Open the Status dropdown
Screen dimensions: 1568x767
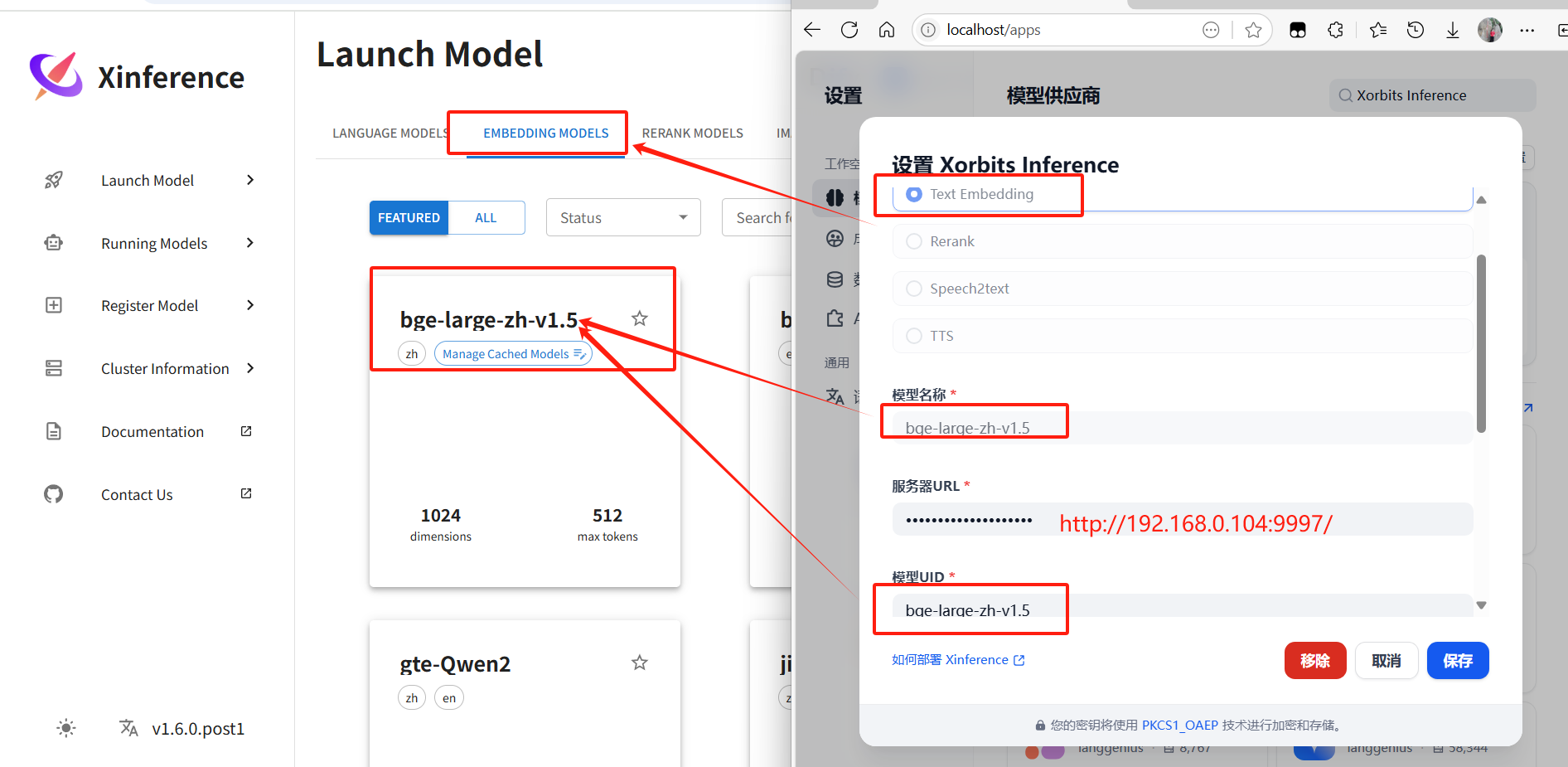tap(623, 217)
